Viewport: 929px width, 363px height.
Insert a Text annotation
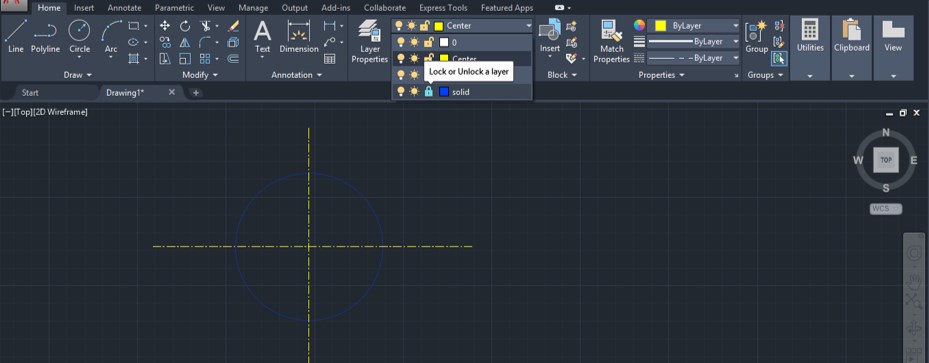pos(262,36)
